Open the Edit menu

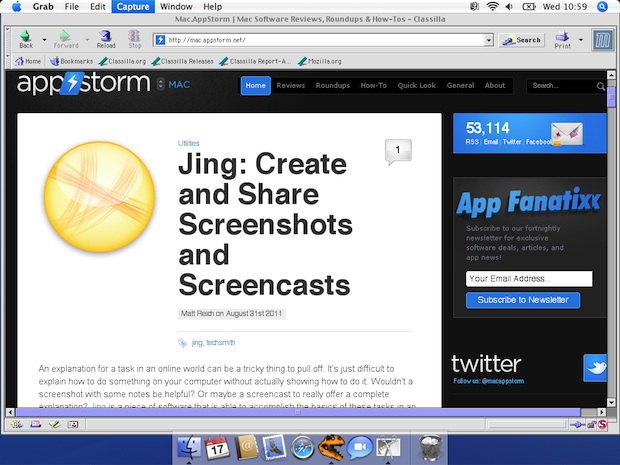98,6
